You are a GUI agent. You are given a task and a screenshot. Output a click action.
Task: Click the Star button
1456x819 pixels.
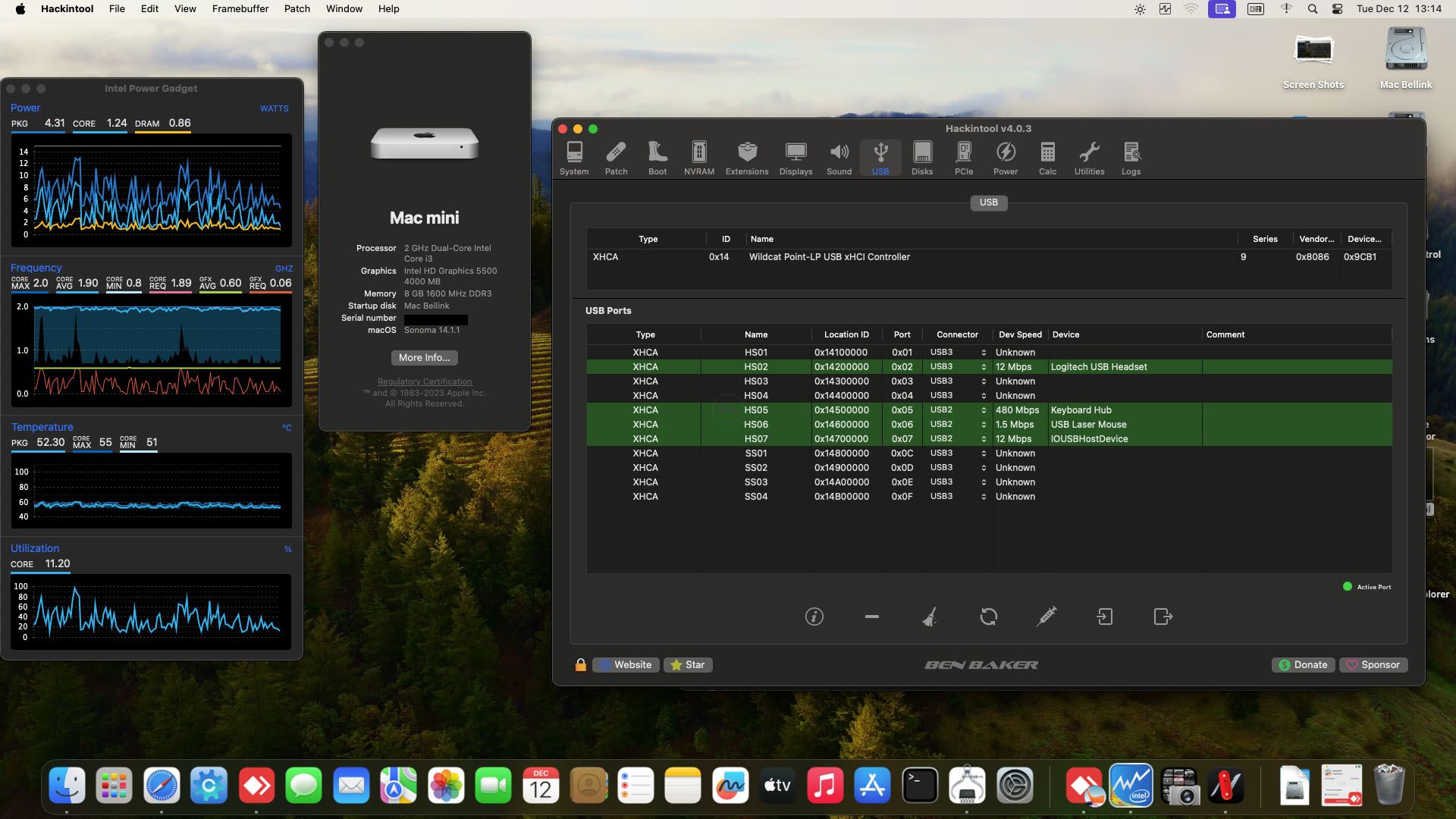click(x=688, y=665)
